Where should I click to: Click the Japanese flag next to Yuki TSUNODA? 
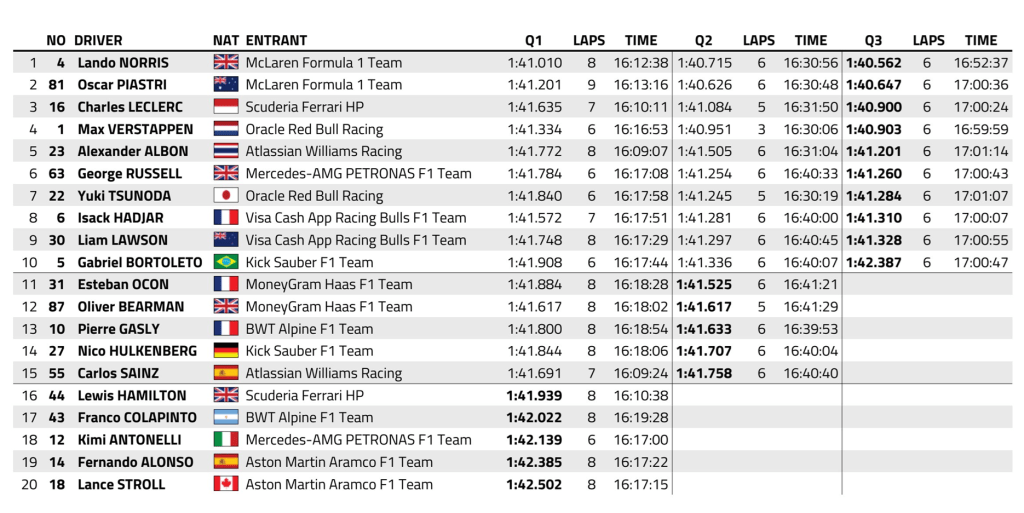(x=226, y=196)
